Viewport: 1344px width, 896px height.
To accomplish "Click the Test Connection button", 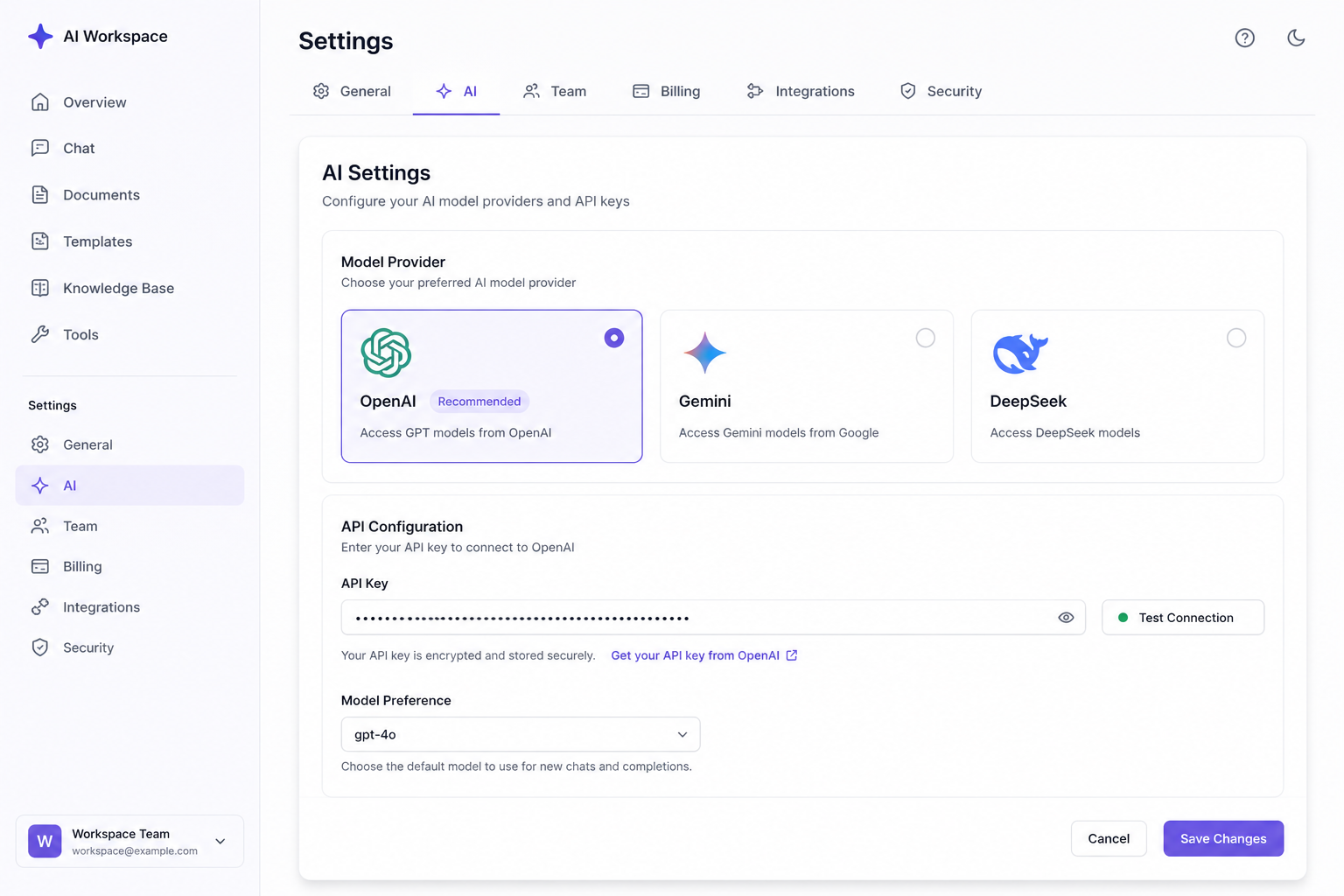I will tap(1183, 618).
